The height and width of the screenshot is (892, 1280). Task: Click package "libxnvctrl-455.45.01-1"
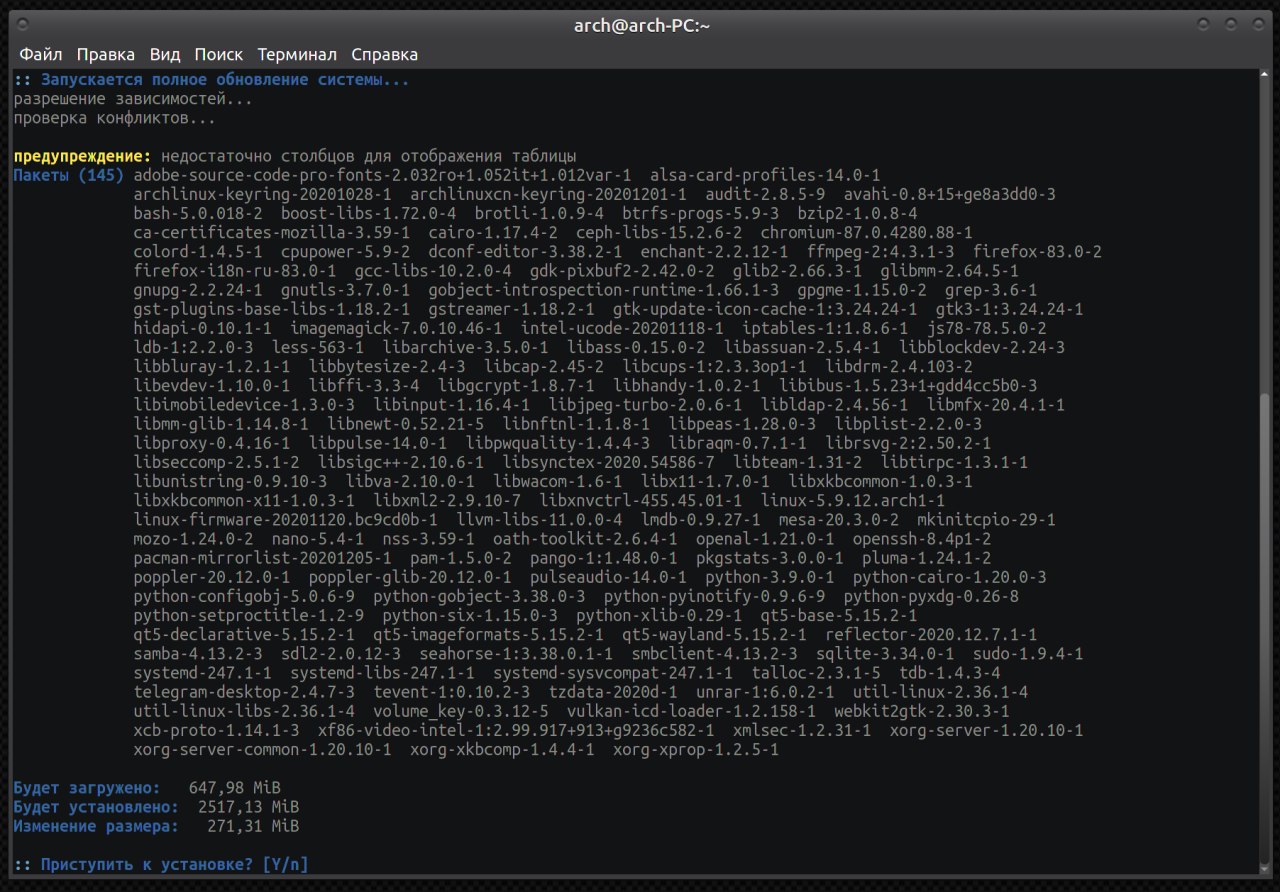(x=640, y=501)
